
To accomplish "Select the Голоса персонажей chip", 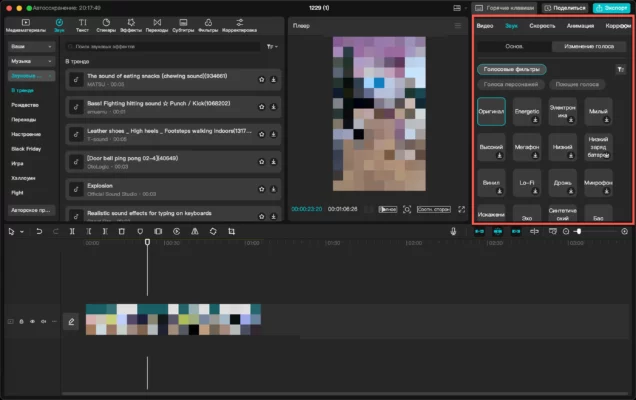I will point(511,84).
